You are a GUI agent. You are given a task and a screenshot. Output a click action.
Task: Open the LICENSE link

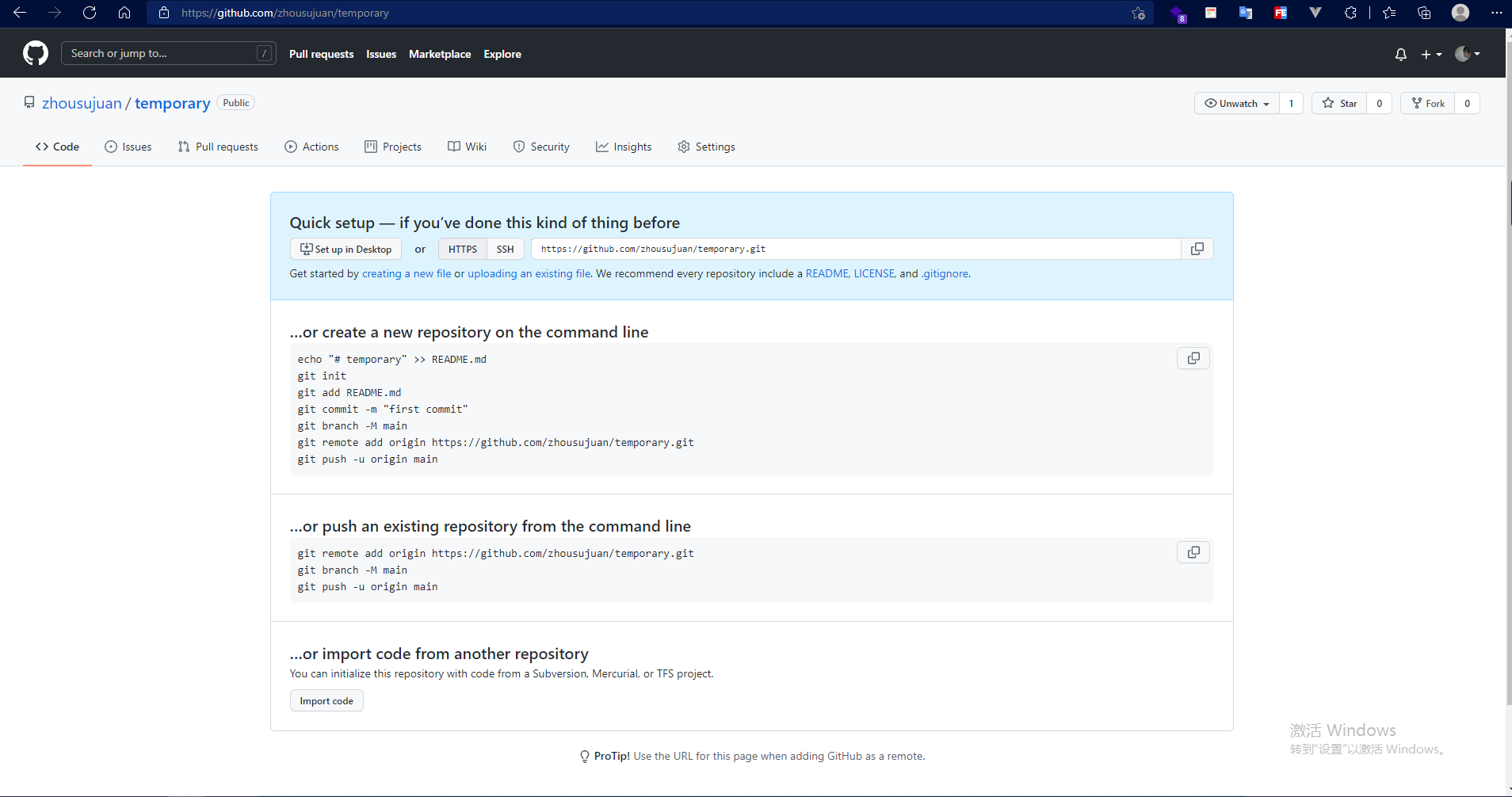click(x=873, y=273)
